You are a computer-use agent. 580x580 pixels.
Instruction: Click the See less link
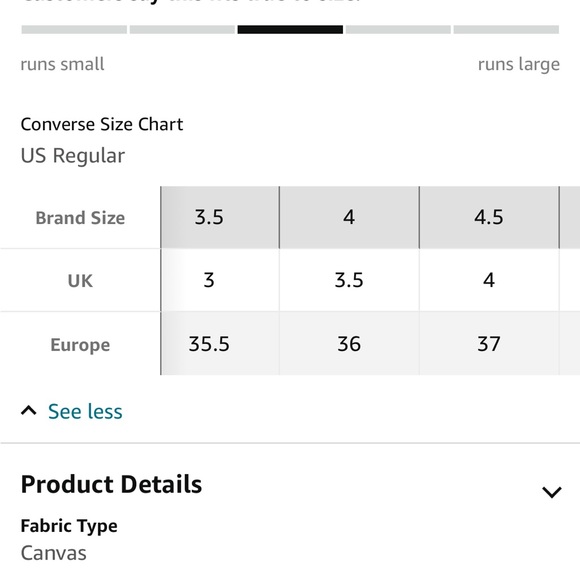[x=85, y=411]
